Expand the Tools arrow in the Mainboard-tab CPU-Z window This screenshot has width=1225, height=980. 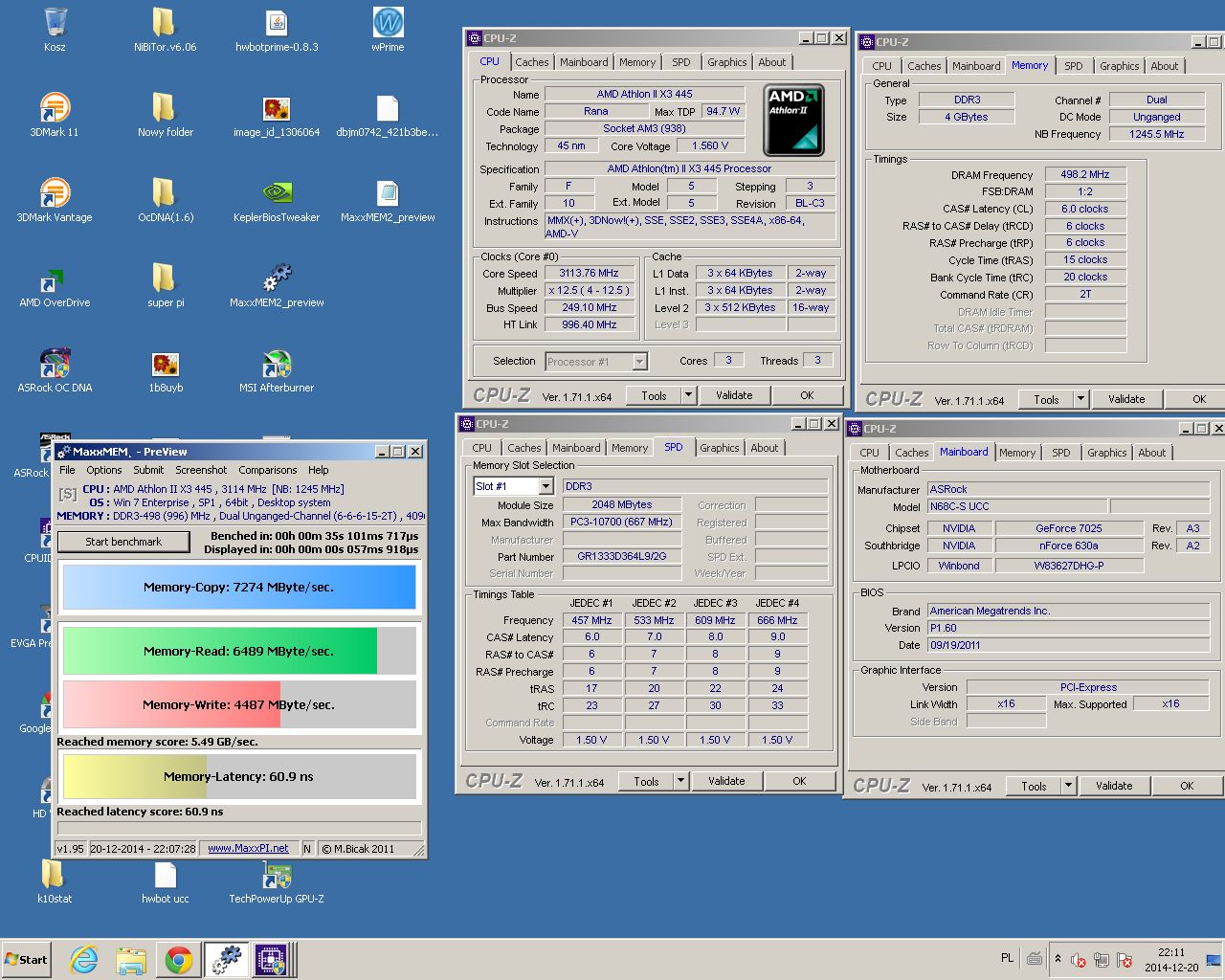click(x=1068, y=786)
